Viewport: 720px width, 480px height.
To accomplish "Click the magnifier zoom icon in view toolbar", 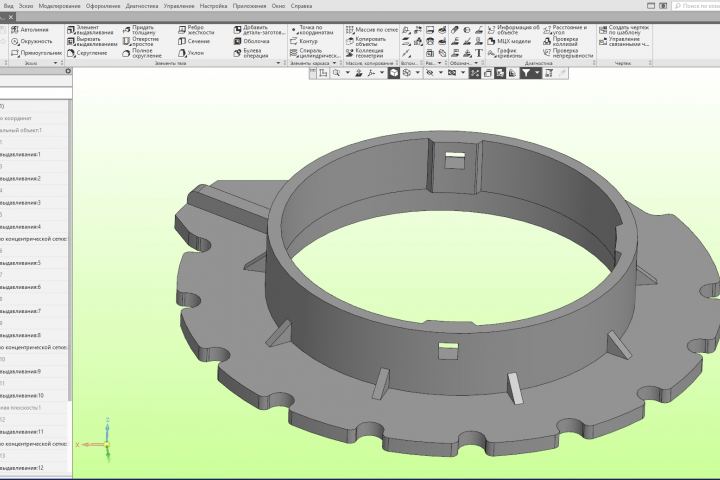I will 337,73.
